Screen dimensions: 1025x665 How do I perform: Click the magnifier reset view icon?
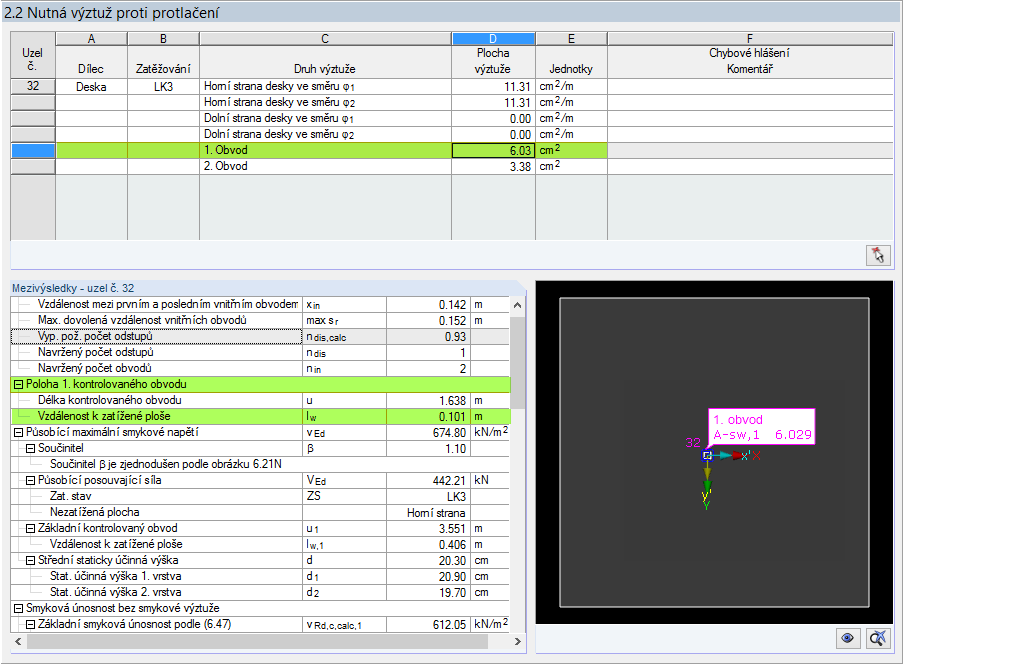[878, 638]
